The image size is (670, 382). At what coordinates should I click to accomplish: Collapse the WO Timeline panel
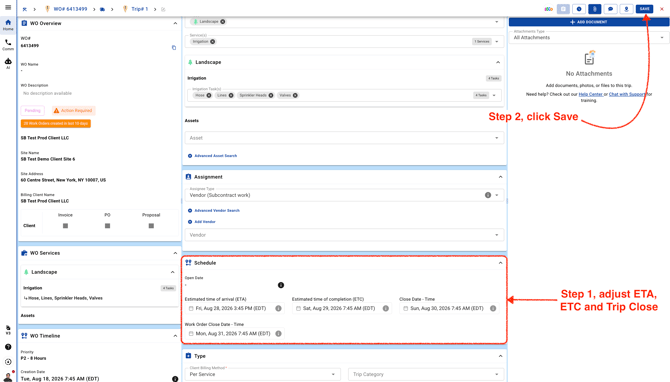click(x=175, y=336)
